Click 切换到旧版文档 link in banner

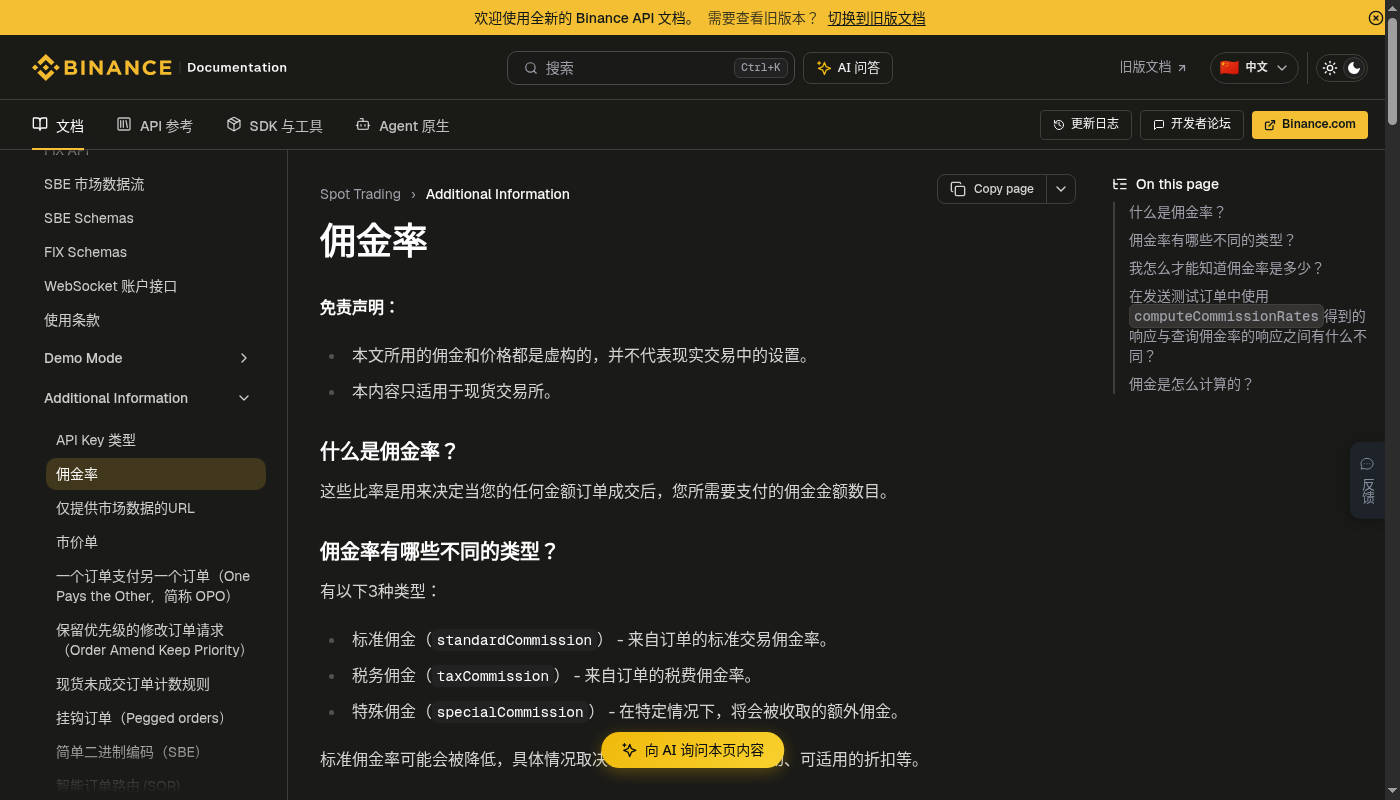(876, 18)
